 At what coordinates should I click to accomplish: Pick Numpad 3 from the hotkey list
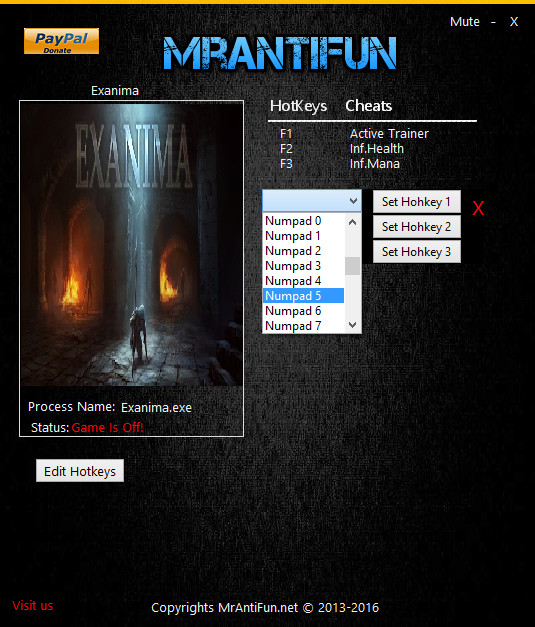pos(303,266)
